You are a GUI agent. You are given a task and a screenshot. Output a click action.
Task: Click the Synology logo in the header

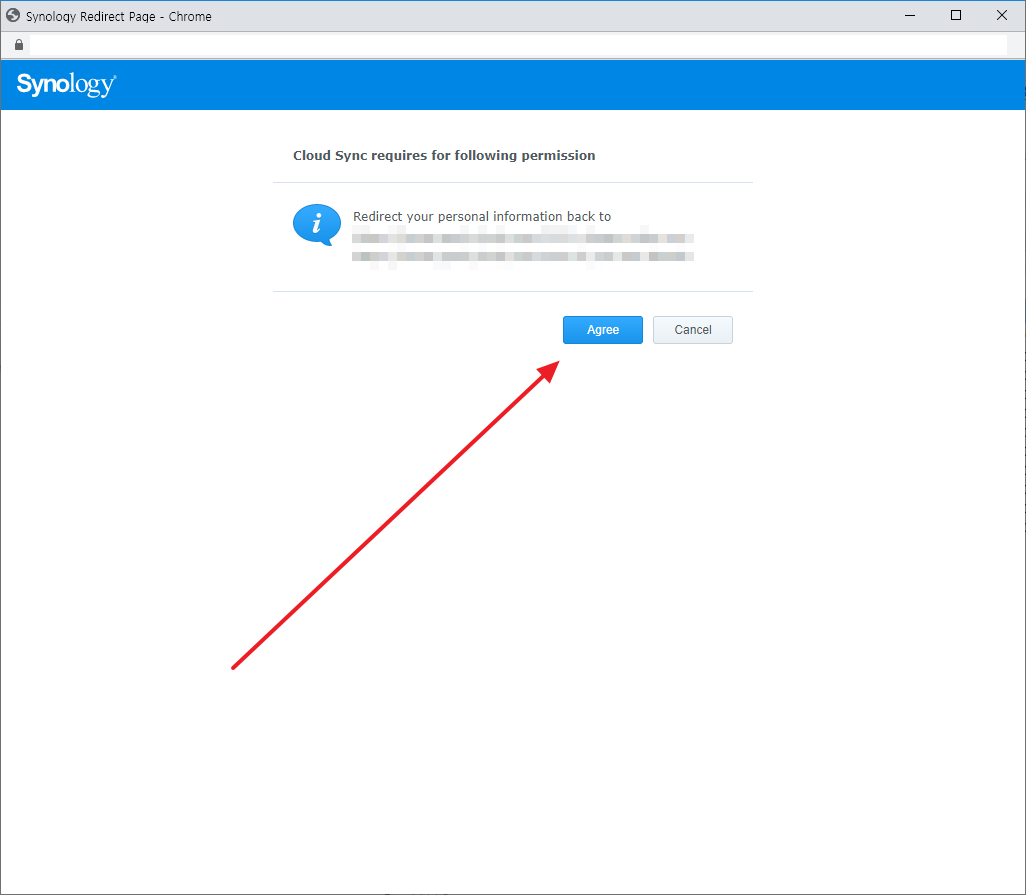tap(66, 84)
